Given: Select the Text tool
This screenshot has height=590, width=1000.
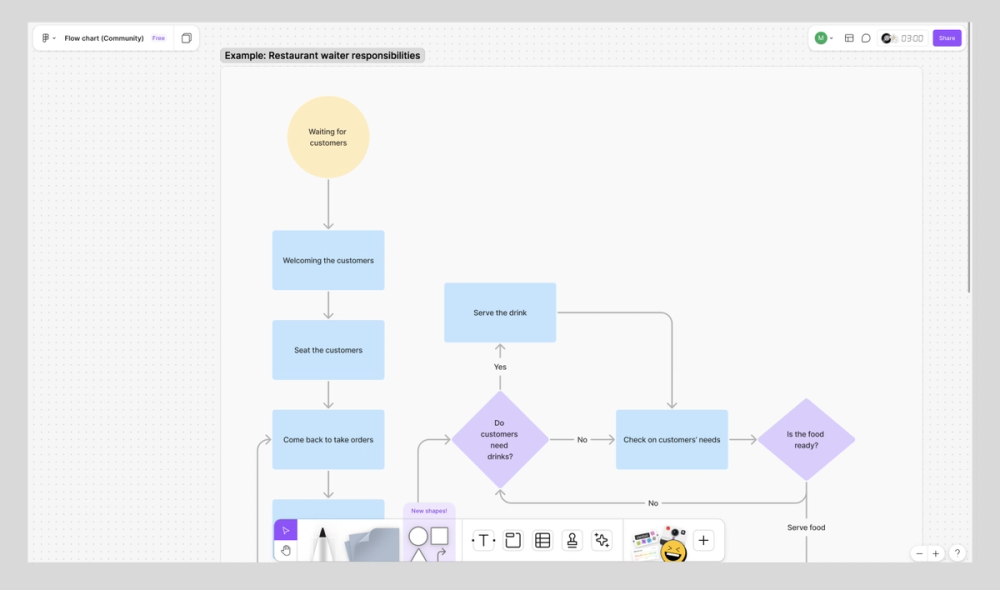Looking at the screenshot, I should (x=482, y=540).
